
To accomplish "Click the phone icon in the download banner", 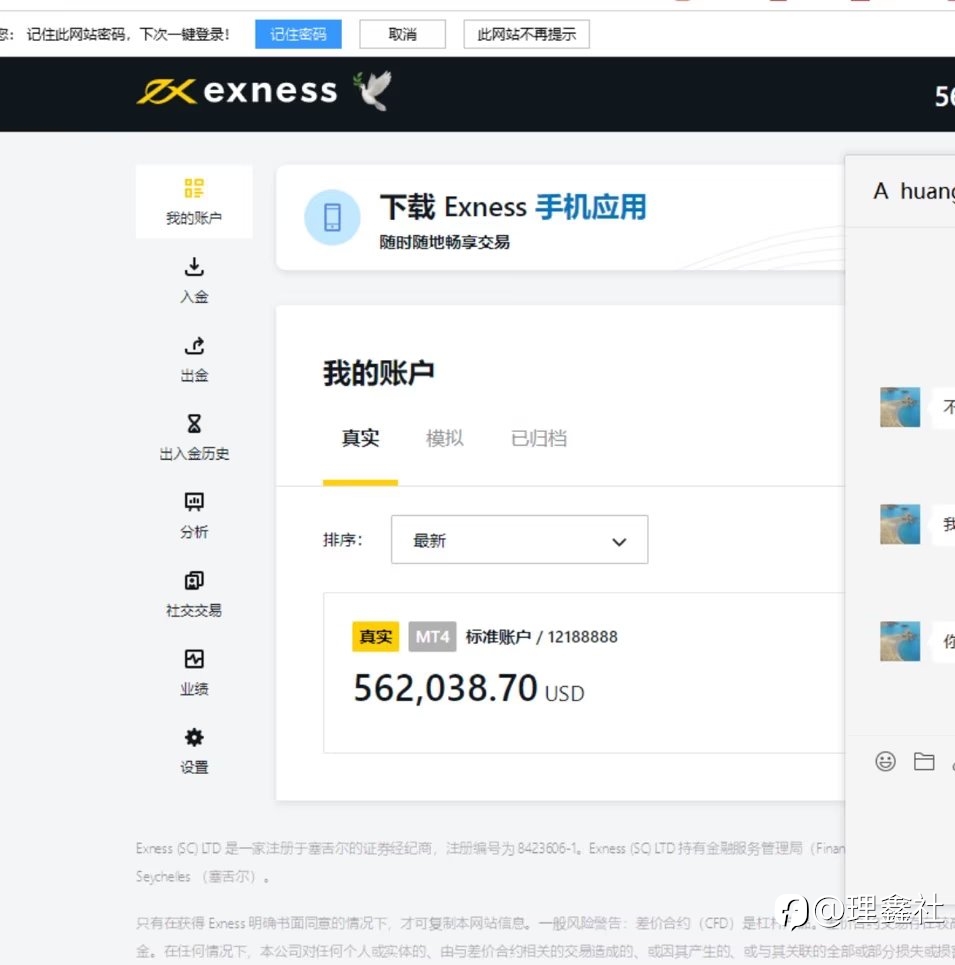I will [x=332, y=217].
